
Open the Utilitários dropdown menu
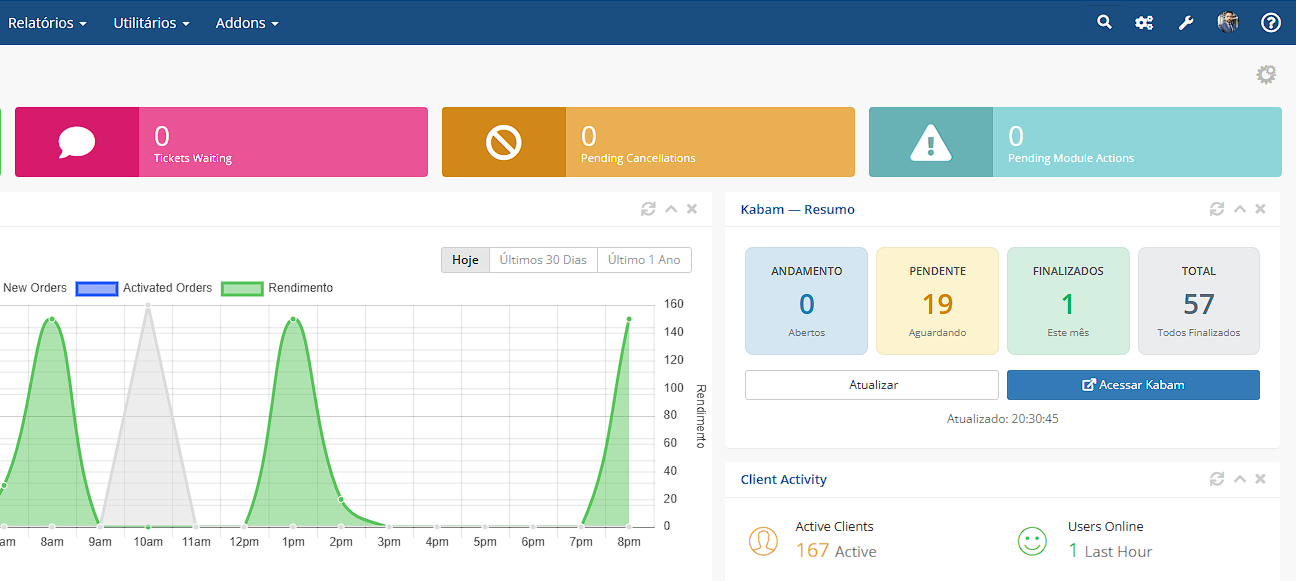pyautogui.click(x=151, y=22)
